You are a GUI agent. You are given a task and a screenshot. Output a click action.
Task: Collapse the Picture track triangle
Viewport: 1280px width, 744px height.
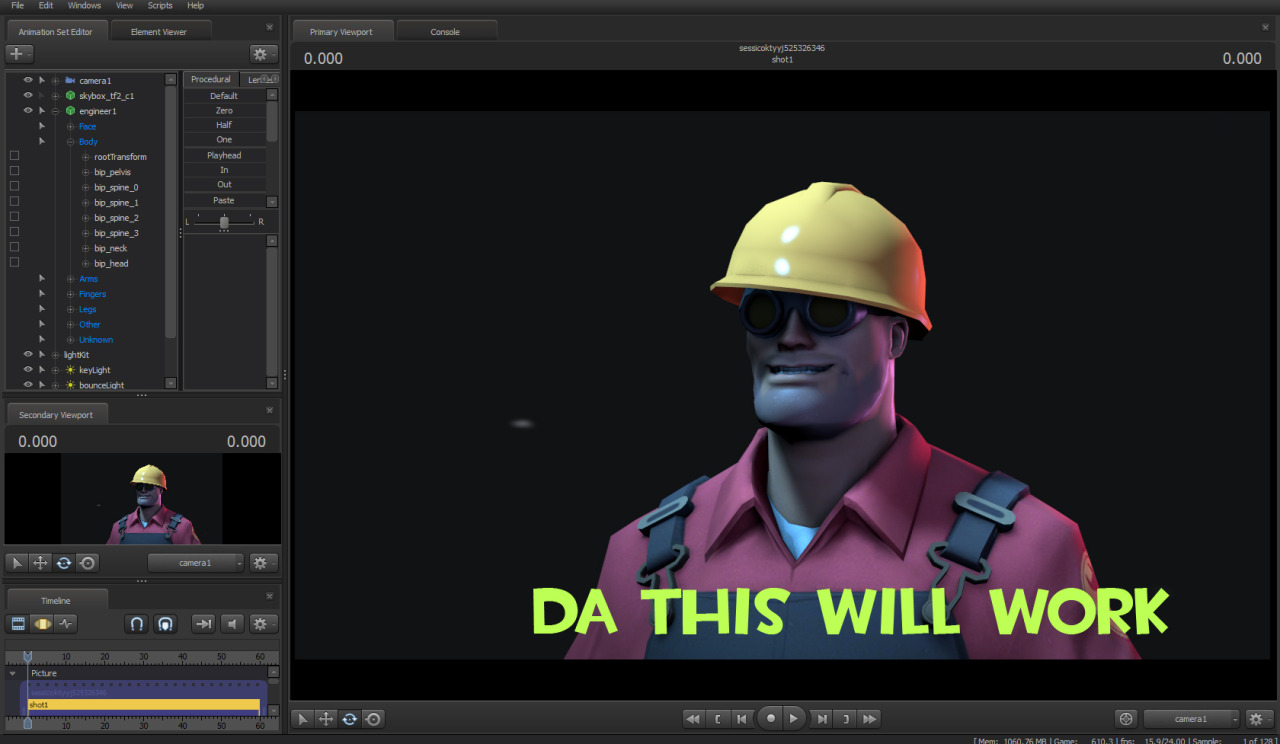13,673
